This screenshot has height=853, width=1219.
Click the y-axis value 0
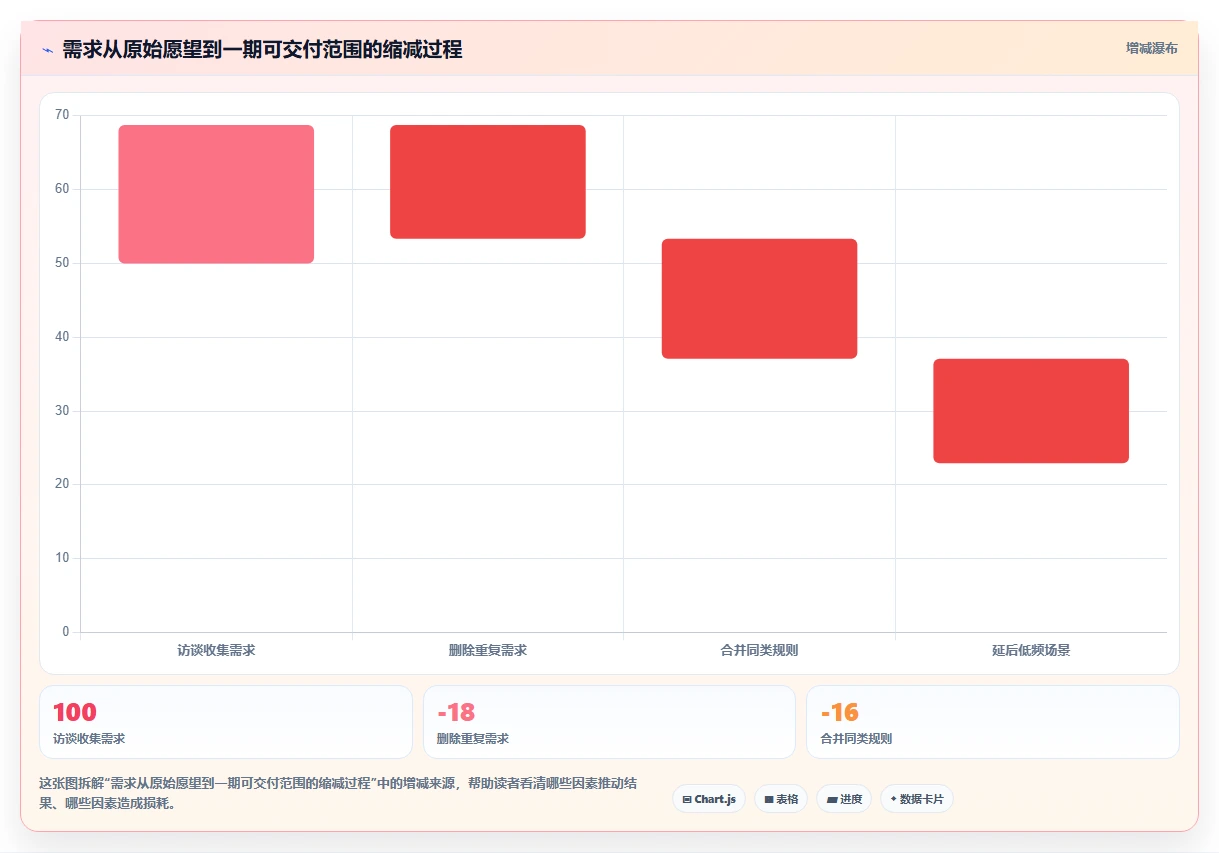[66, 632]
